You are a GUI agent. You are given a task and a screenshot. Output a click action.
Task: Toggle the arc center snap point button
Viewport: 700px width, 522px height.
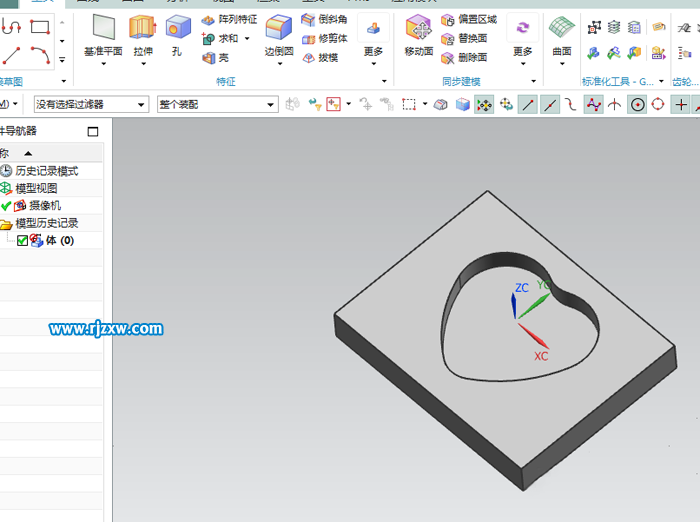point(637,104)
